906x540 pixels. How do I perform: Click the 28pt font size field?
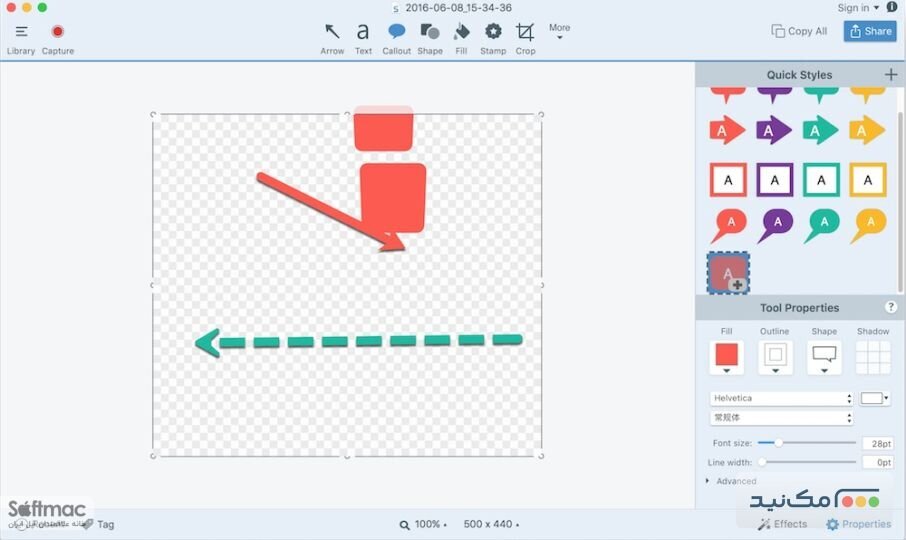coord(877,443)
